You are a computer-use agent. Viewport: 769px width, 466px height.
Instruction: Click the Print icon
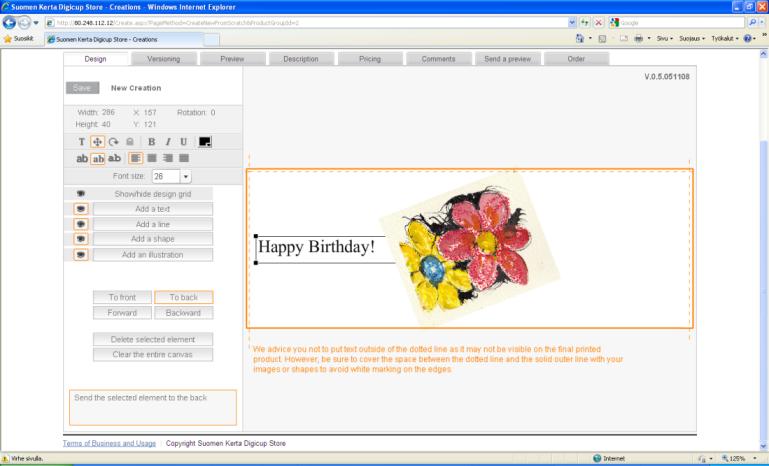(639, 38)
